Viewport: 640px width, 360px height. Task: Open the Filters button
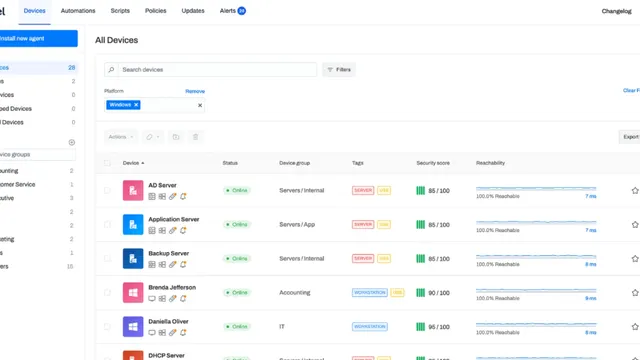[x=339, y=70]
